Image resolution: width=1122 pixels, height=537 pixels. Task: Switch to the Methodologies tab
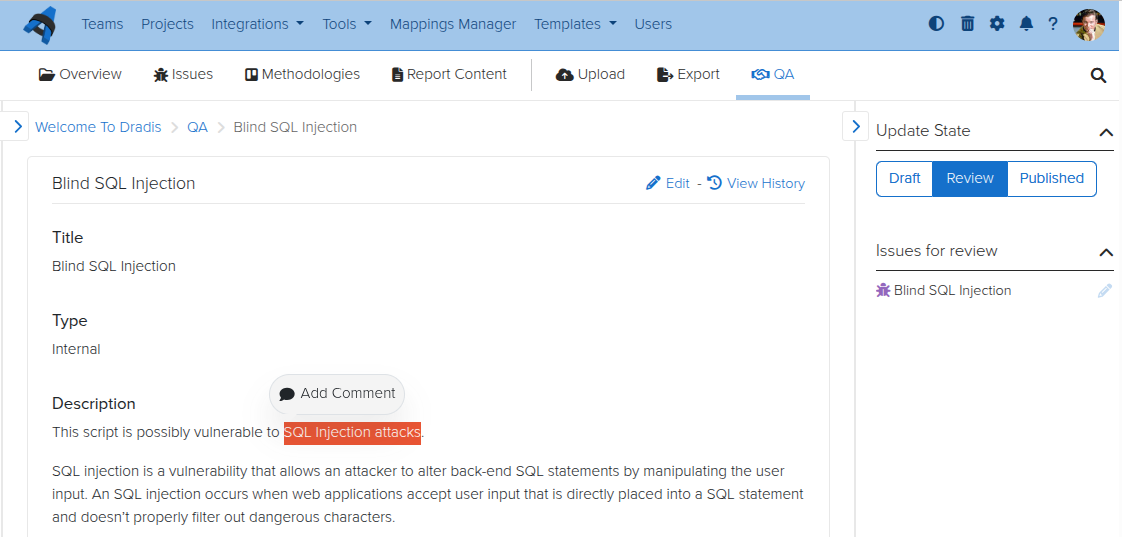click(x=302, y=74)
